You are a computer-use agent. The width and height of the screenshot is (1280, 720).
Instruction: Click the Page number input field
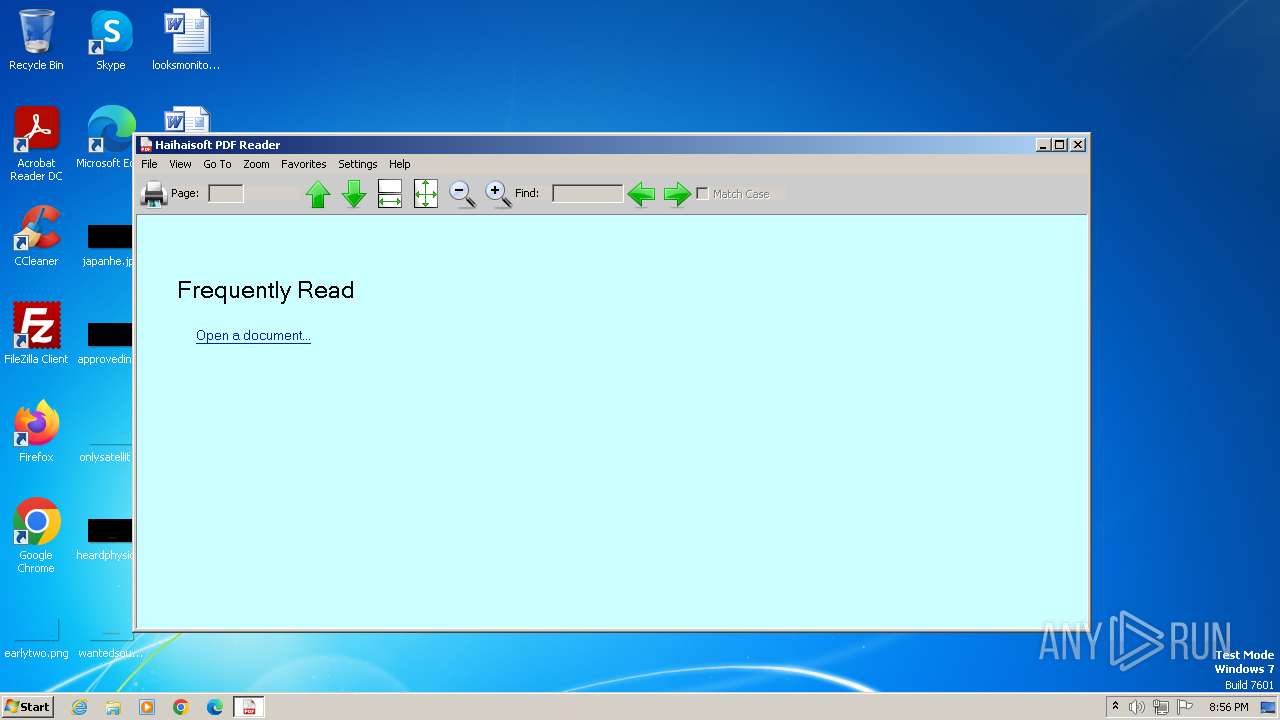226,193
